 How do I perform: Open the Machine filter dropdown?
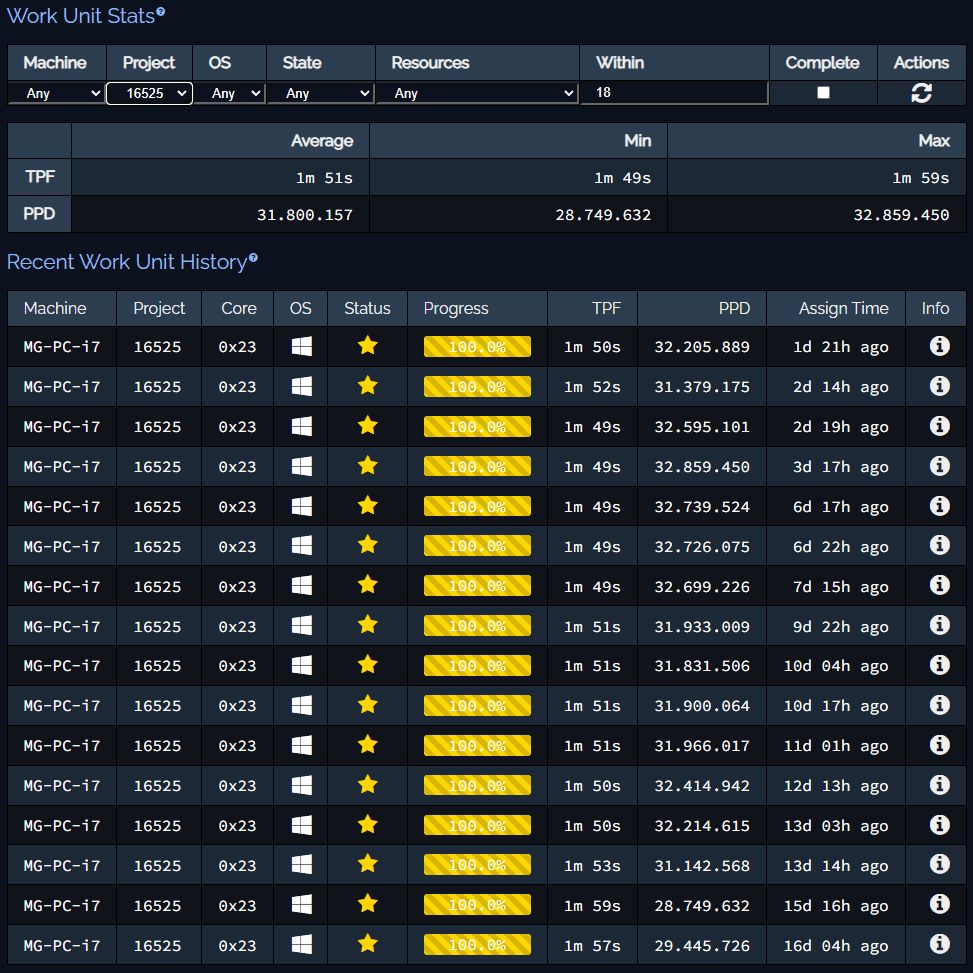[x=56, y=93]
